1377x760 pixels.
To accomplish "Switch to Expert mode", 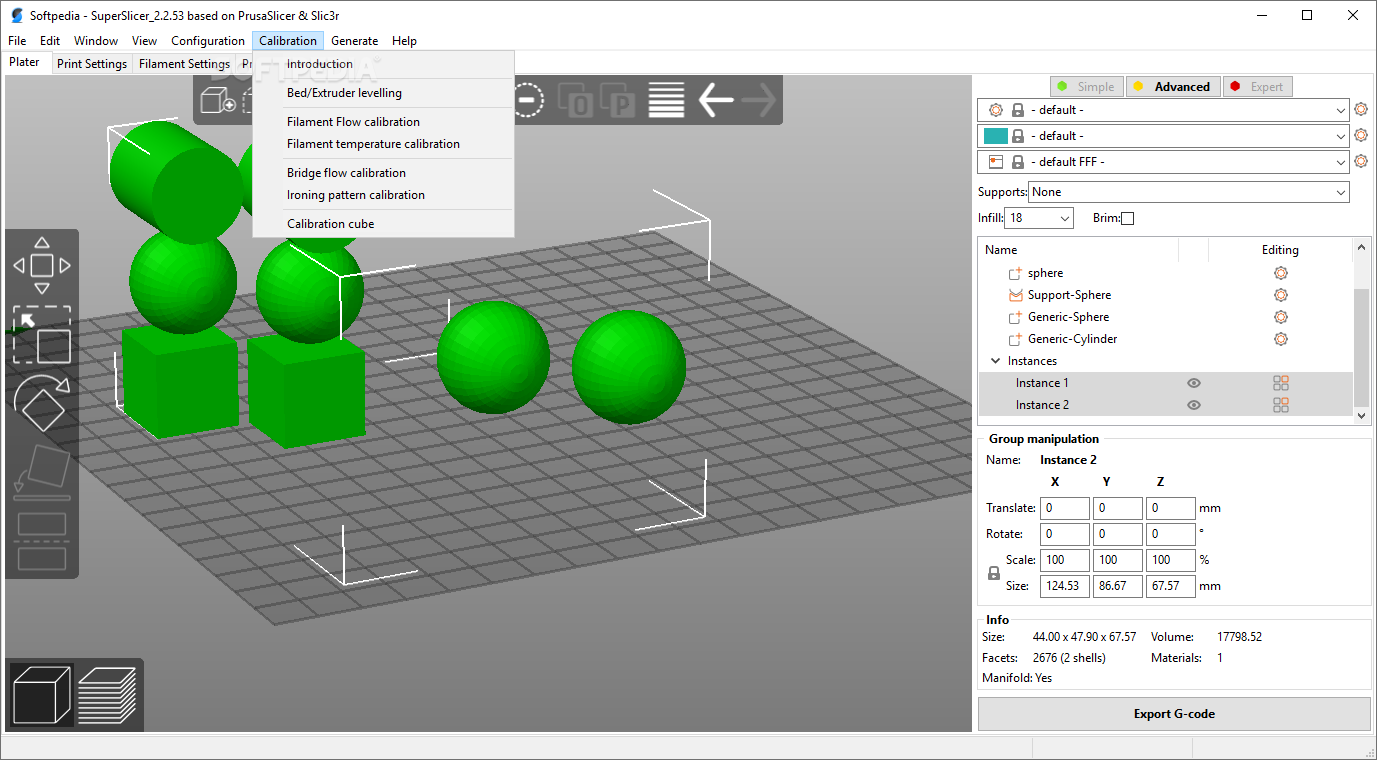I will tap(1258, 87).
